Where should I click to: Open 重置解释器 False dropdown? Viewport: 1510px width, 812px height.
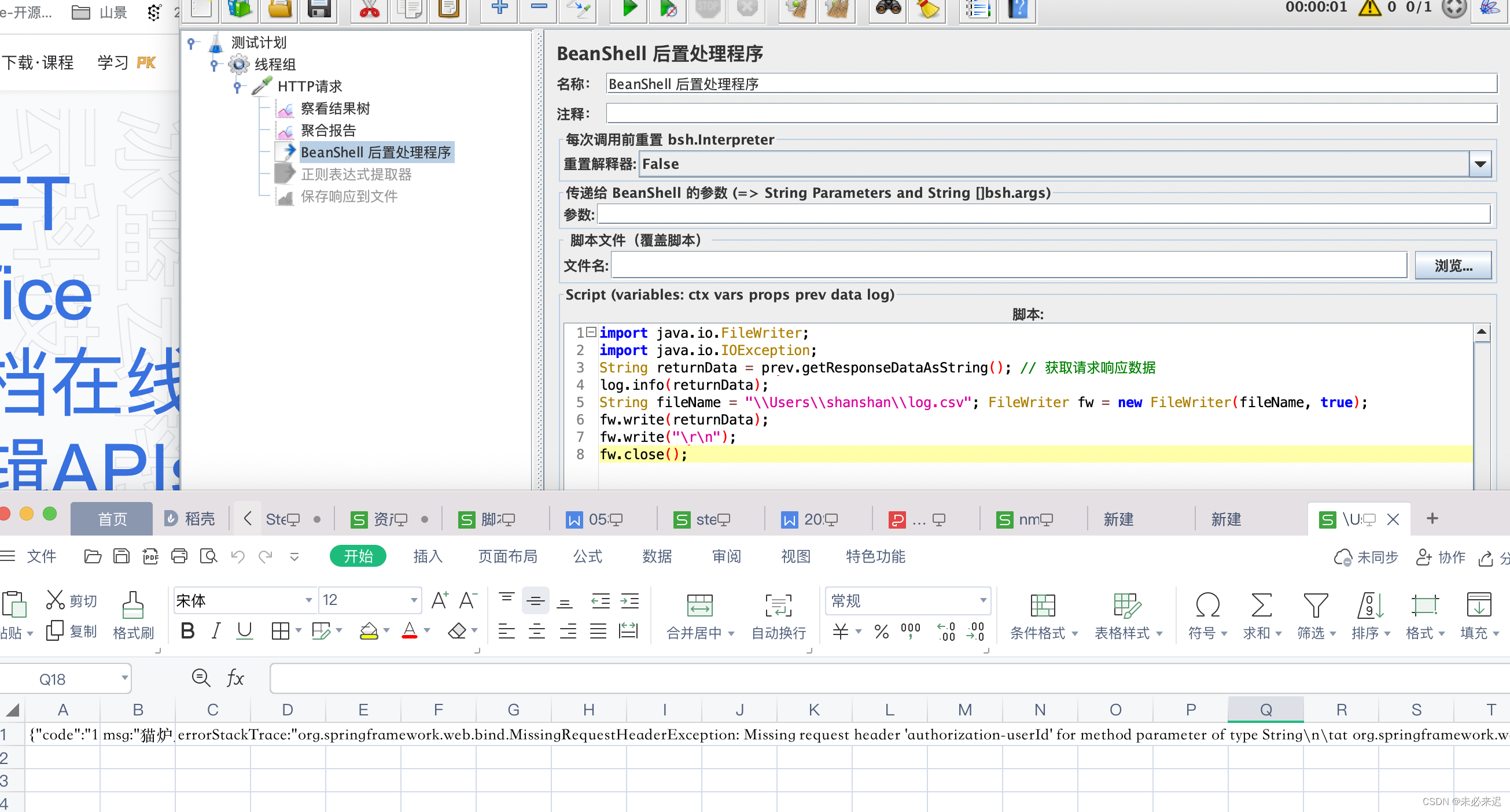point(1479,164)
